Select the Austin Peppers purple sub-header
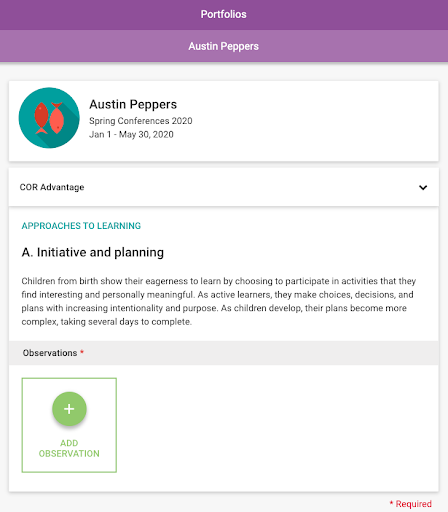448x512 pixels. click(224, 46)
